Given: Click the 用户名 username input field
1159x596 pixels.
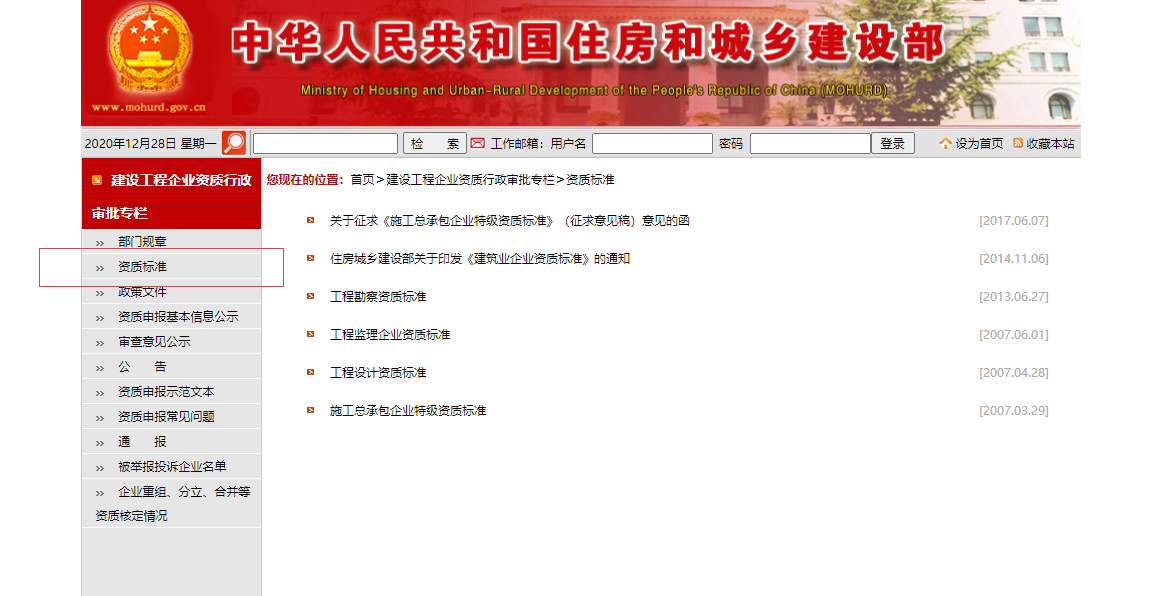Looking at the screenshot, I should [x=652, y=144].
